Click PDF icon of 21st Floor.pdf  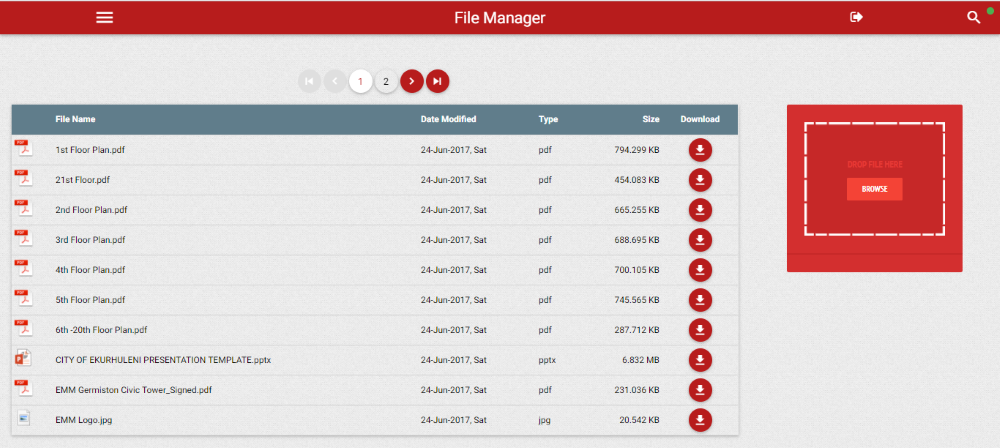coord(24,178)
